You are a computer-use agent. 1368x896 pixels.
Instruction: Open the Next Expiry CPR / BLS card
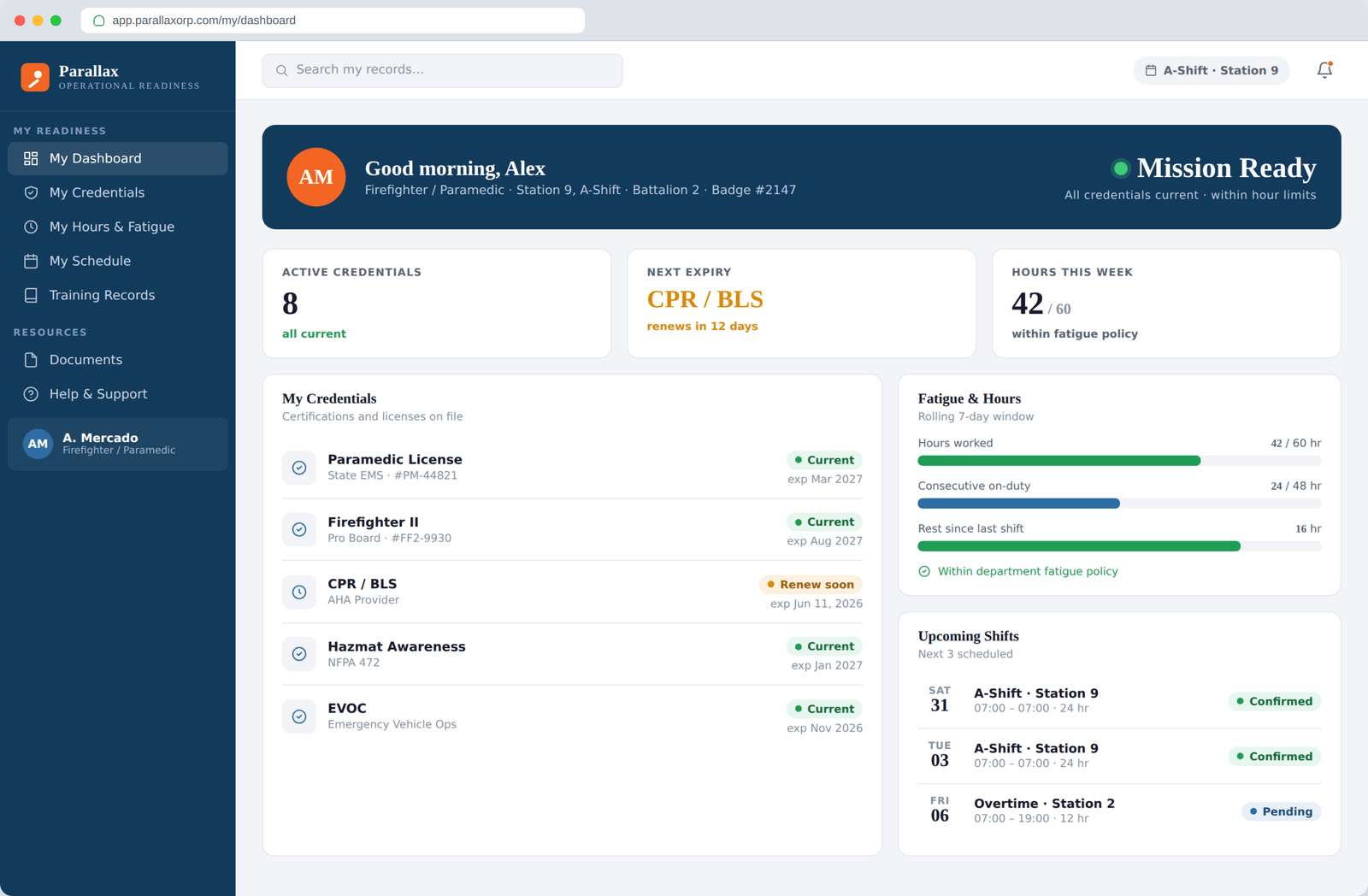click(801, 304)
